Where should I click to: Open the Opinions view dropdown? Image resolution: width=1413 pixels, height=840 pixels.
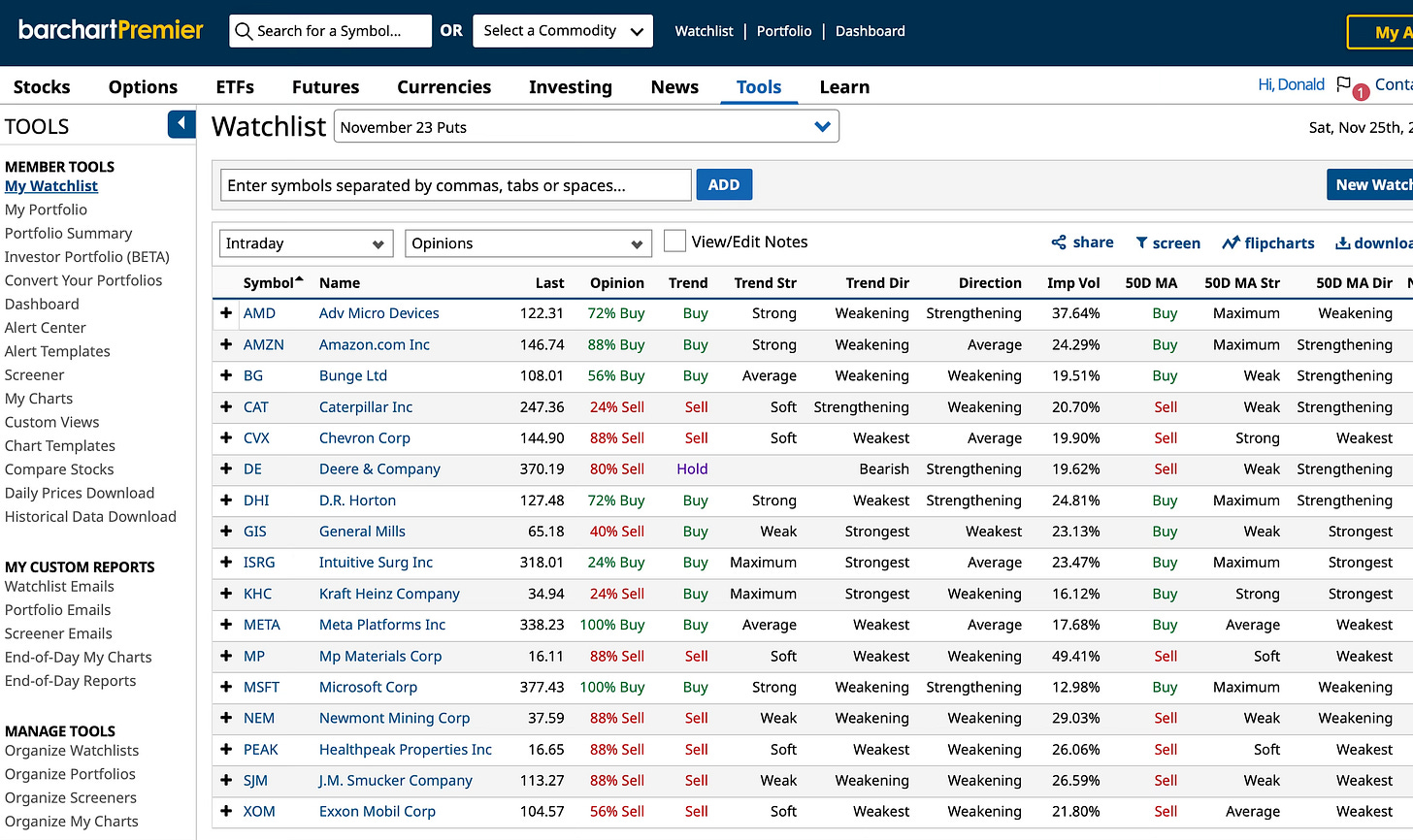pyautogui.click(x=528, y=243)
